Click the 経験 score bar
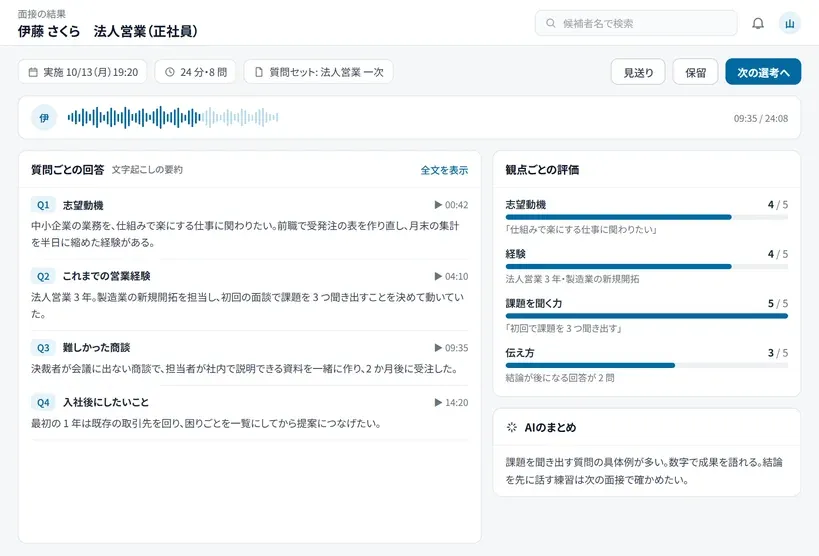Viewport: 819px width, 556px height. point(647,267)
